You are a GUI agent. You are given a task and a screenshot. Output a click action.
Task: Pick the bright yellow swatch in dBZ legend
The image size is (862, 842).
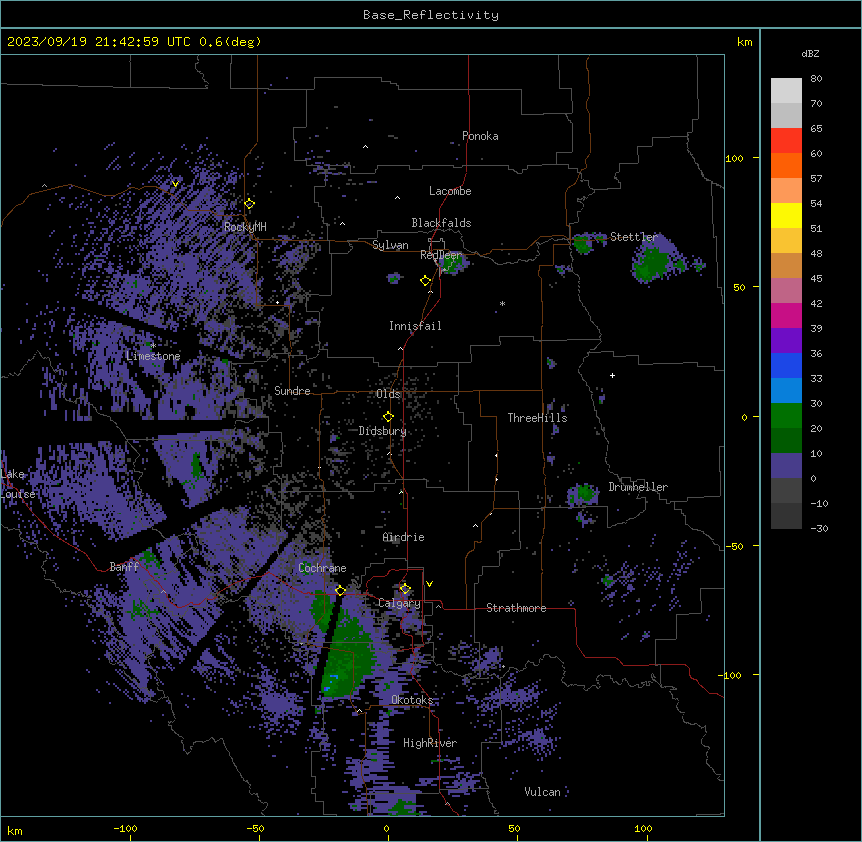(x=786, y=215)
